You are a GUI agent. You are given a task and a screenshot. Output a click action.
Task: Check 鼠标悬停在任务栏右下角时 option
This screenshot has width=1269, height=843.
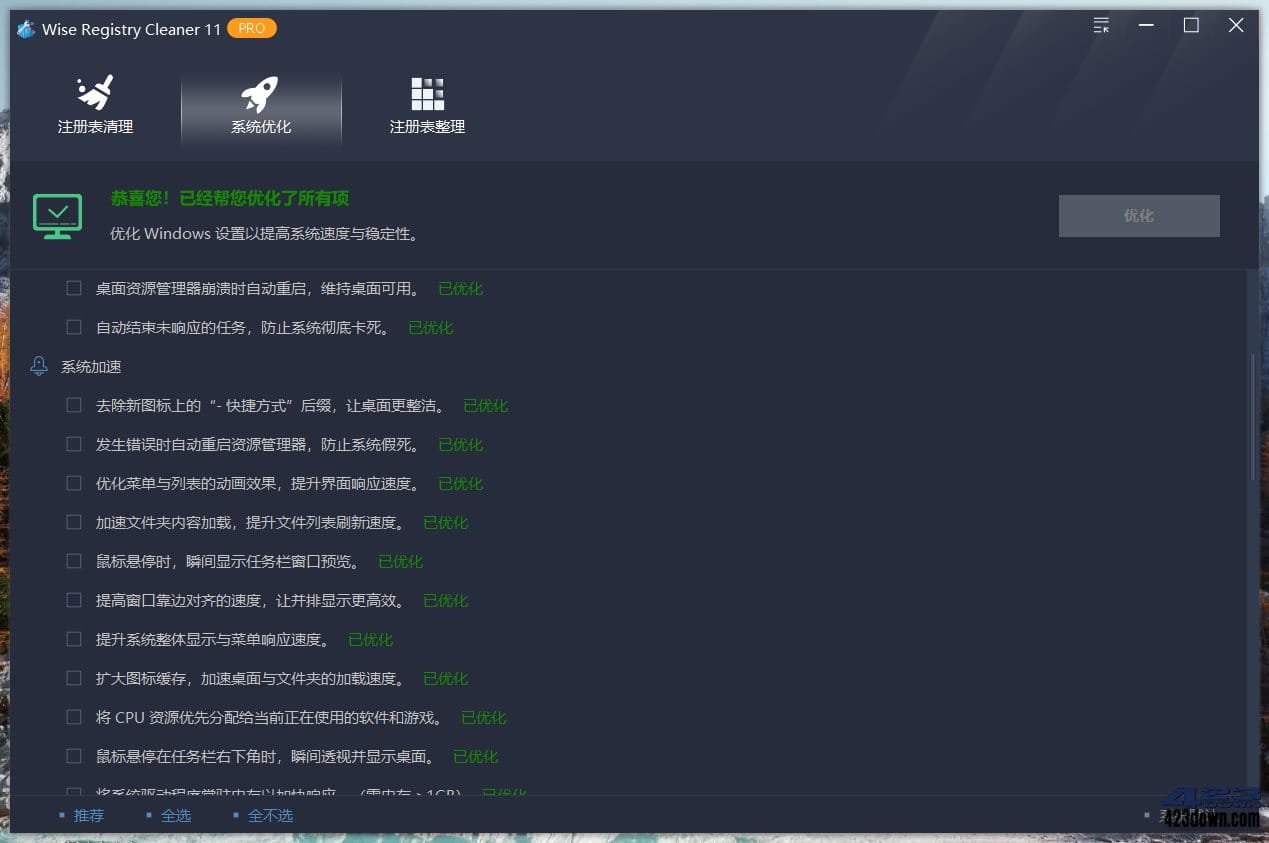tap(74, 756)
